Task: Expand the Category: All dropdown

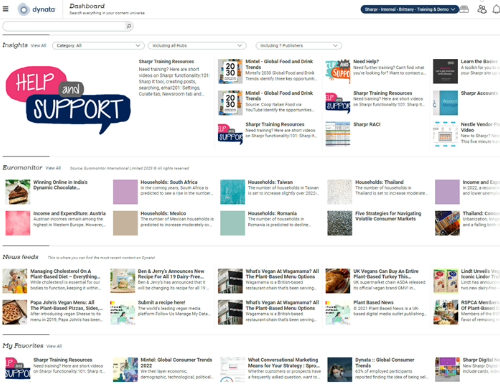Action: click(98, 46)
